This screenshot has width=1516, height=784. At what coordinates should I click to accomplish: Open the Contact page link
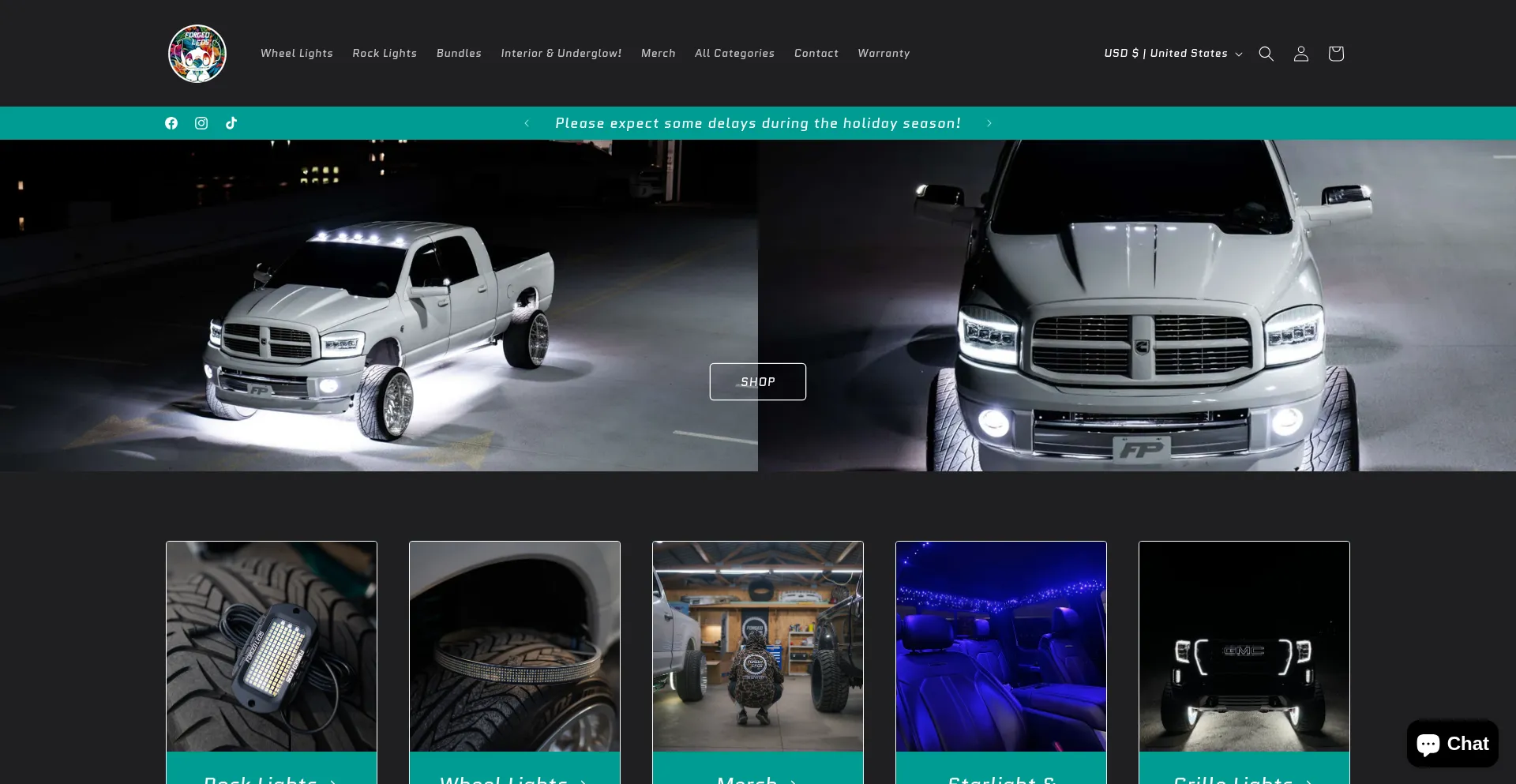pyautogui.click(x=816, y=54)
